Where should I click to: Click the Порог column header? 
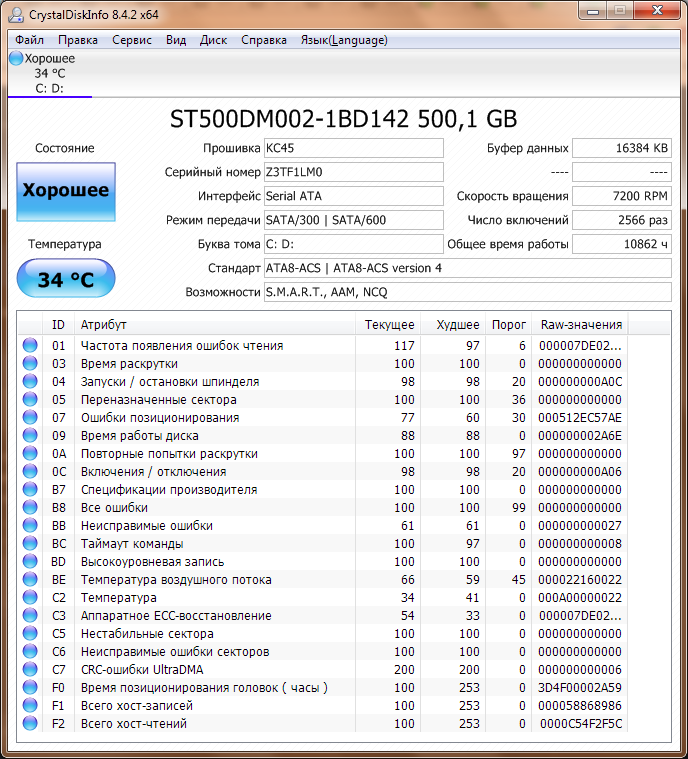click(x=509, y=325)
